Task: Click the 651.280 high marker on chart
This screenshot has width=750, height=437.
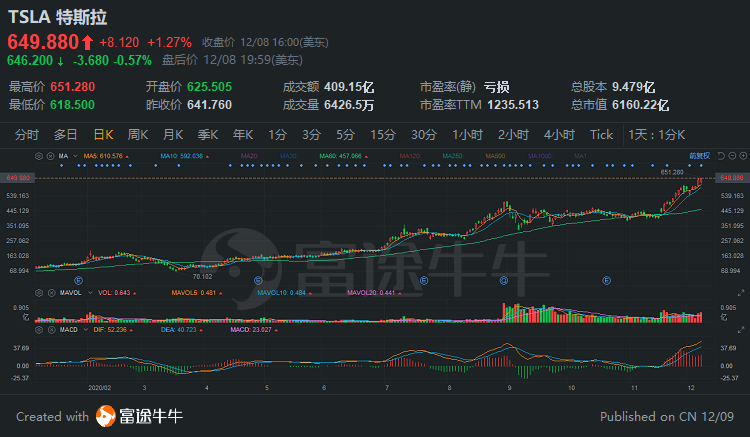Action: coord(672,172)
